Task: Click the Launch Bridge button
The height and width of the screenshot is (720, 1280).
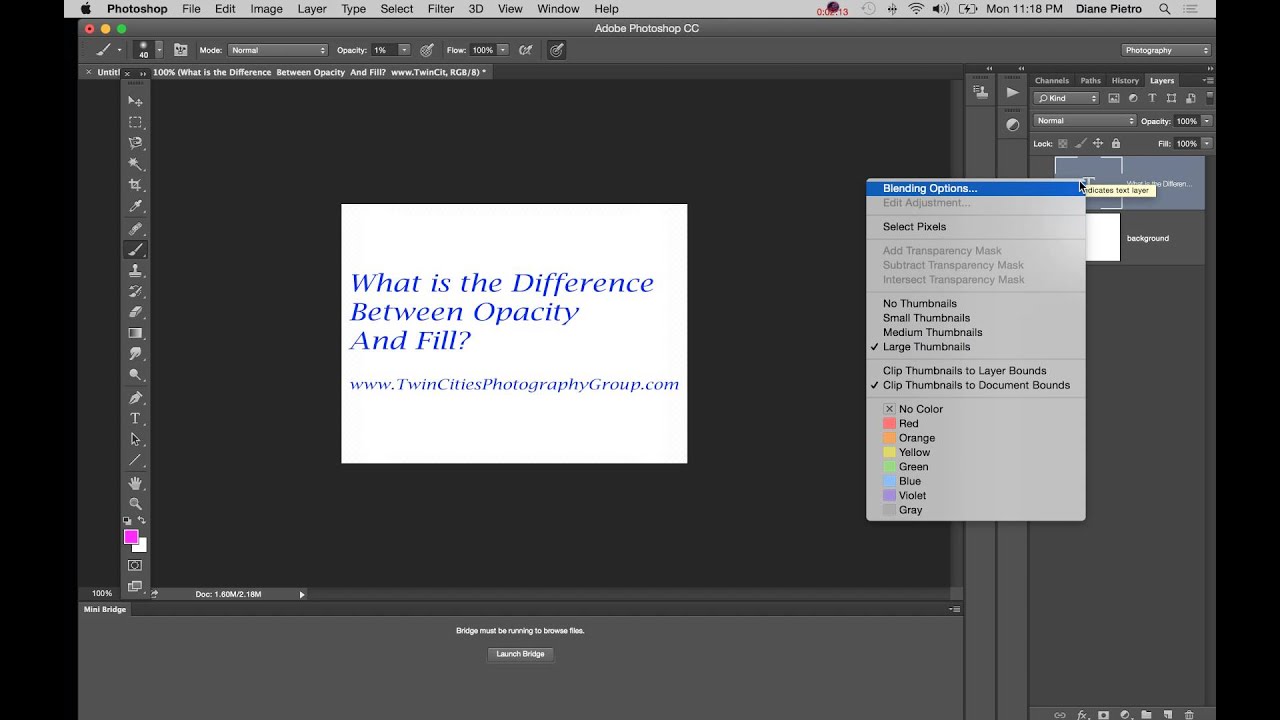Action: point(521,654)
